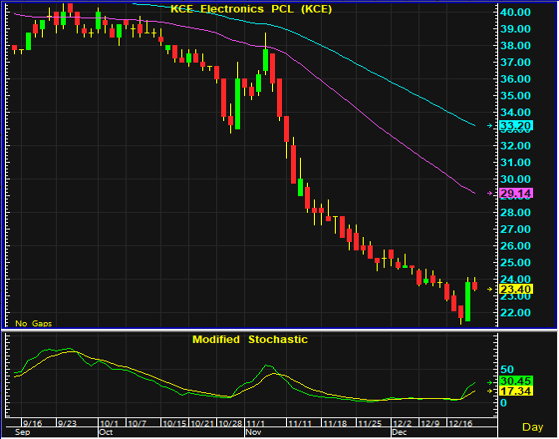Click the 10/7 date on time axis
This screenshot has width=559, height=439.
point(137,424)
